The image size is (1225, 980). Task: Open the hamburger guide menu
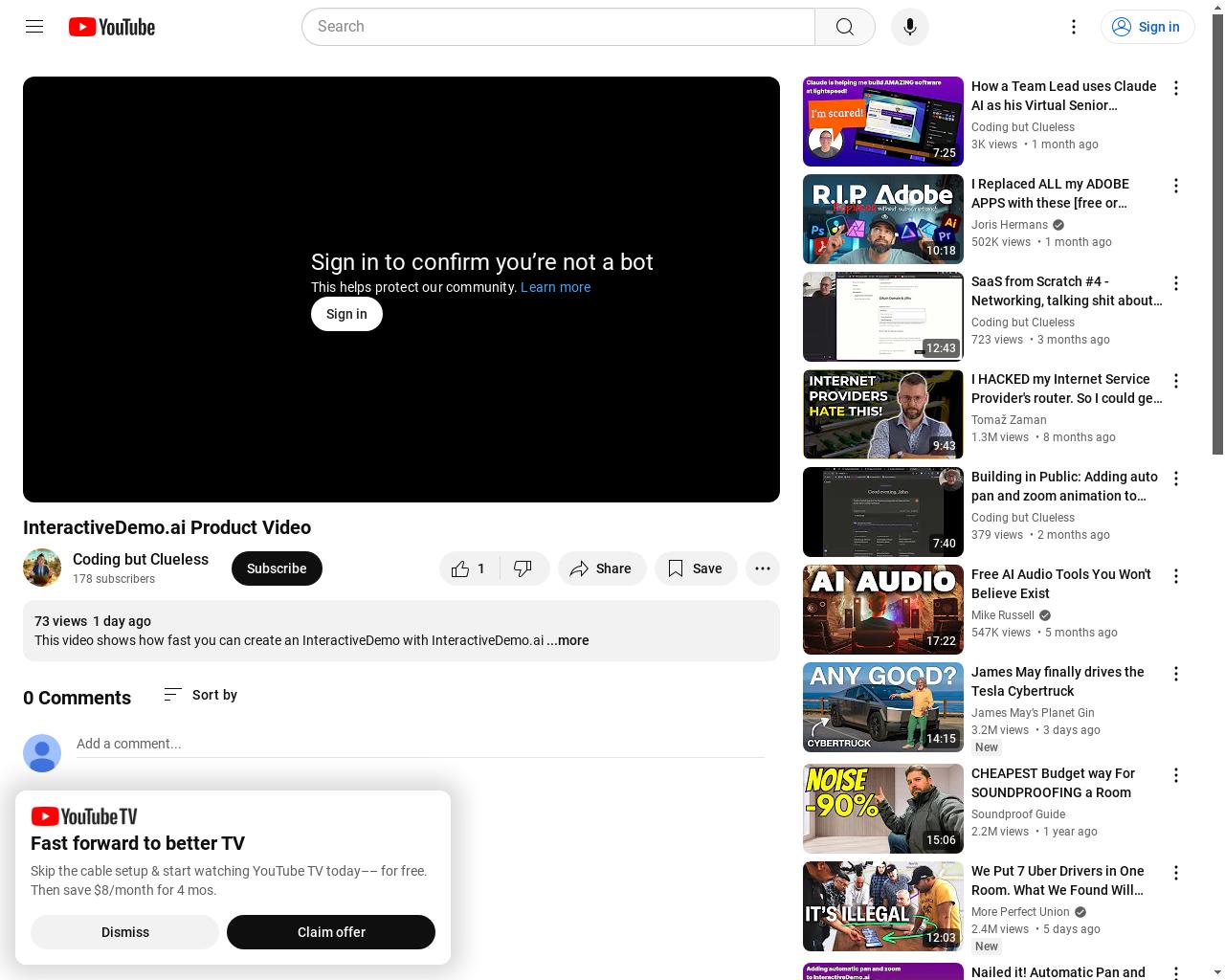point(34,27)
